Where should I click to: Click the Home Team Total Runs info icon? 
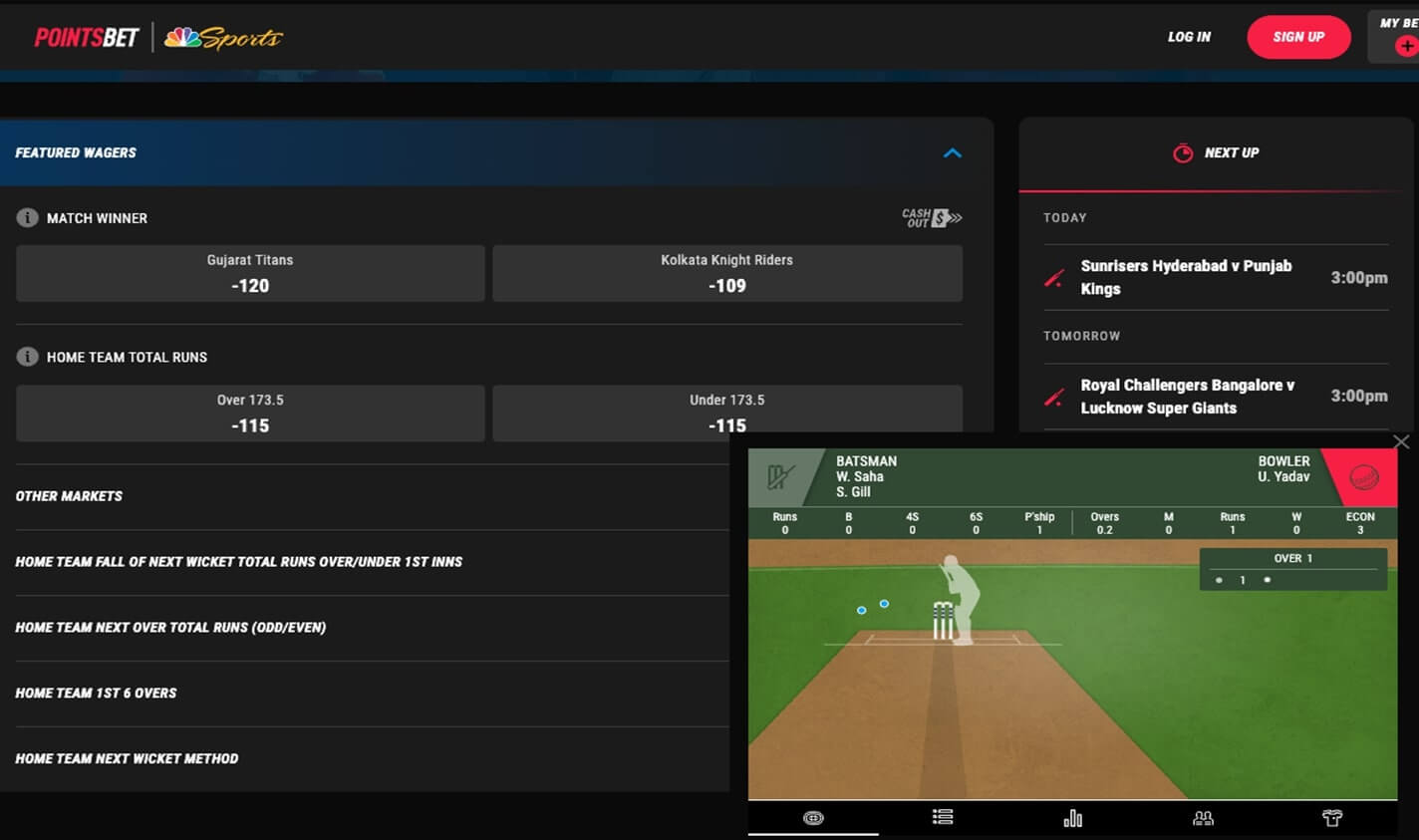(x=27, y=356)
